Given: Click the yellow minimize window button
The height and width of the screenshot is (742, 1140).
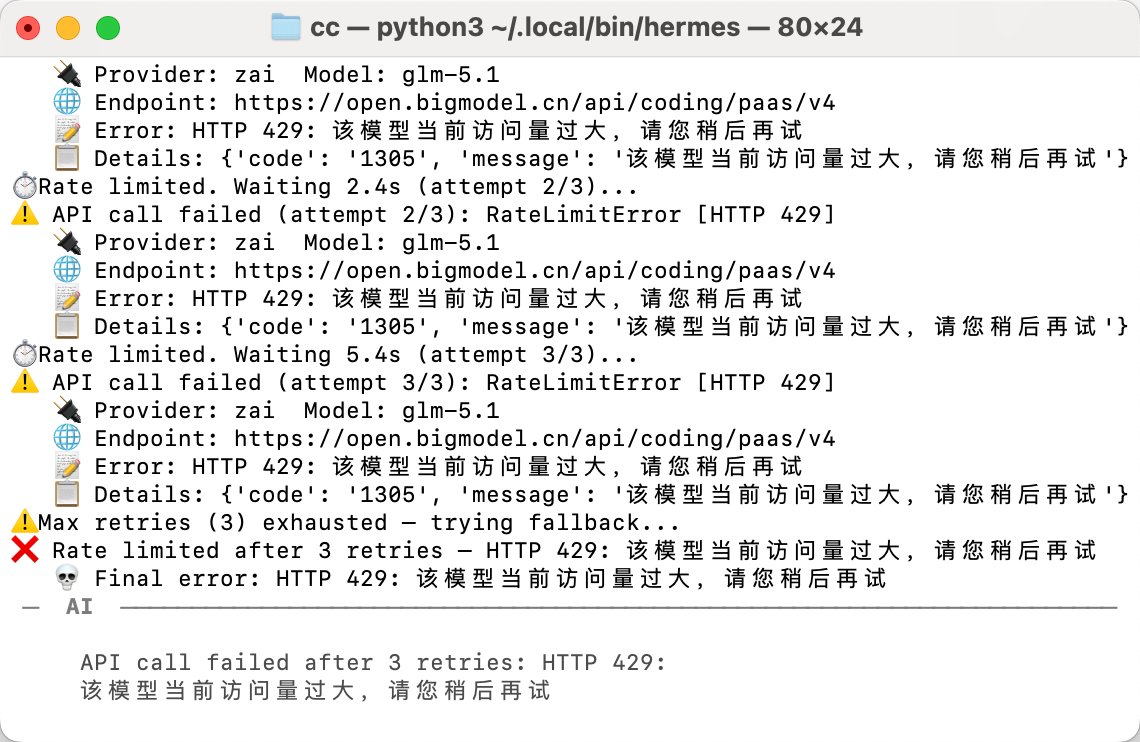Looking at the screenshot, I should [x=68, y=28].
